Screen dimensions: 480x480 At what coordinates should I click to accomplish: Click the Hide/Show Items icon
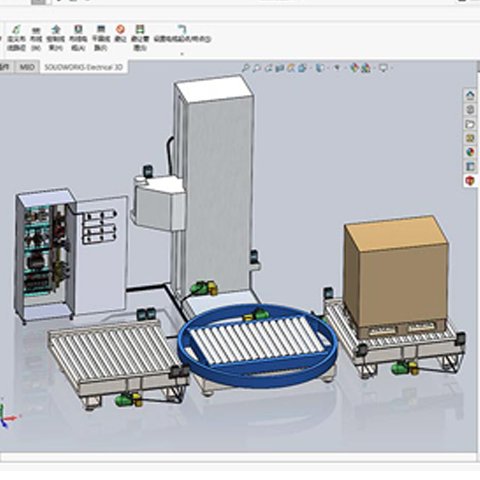(337, 68)
